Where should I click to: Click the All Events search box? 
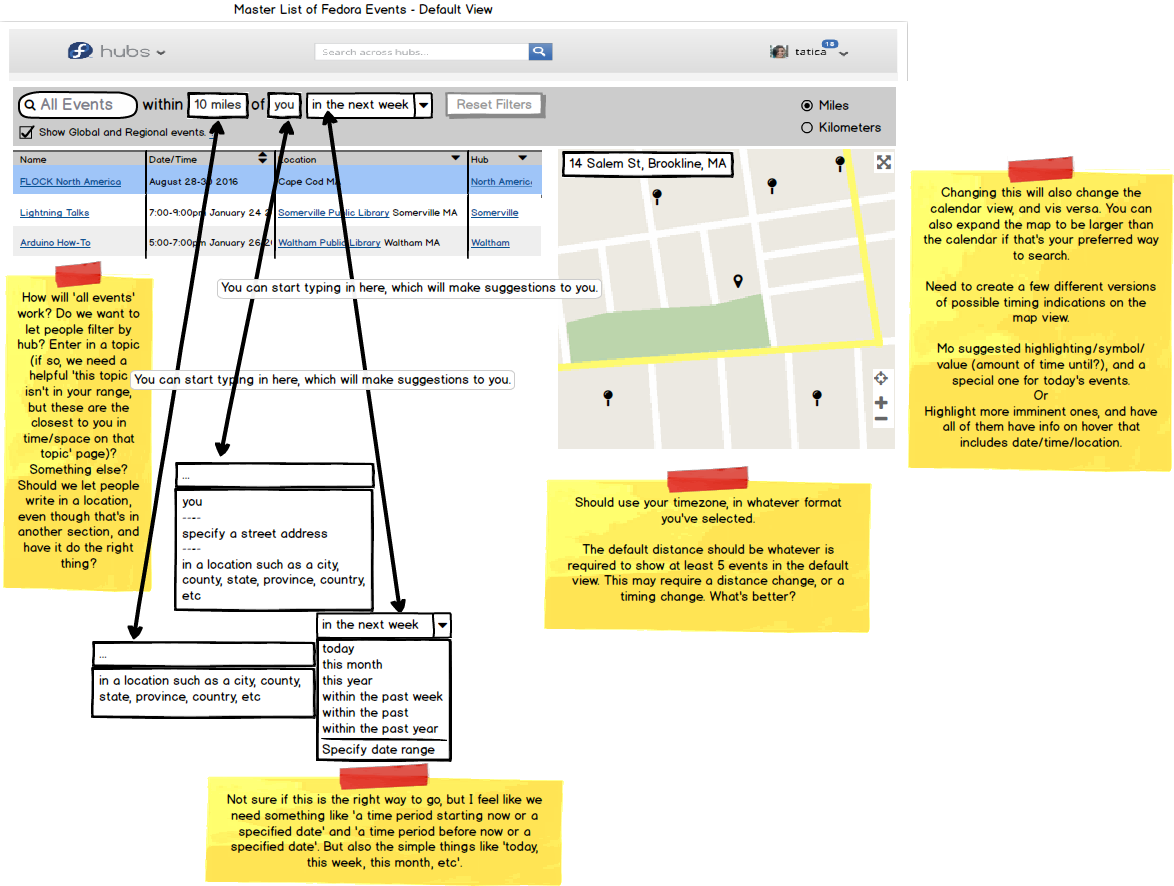(78, 105)
